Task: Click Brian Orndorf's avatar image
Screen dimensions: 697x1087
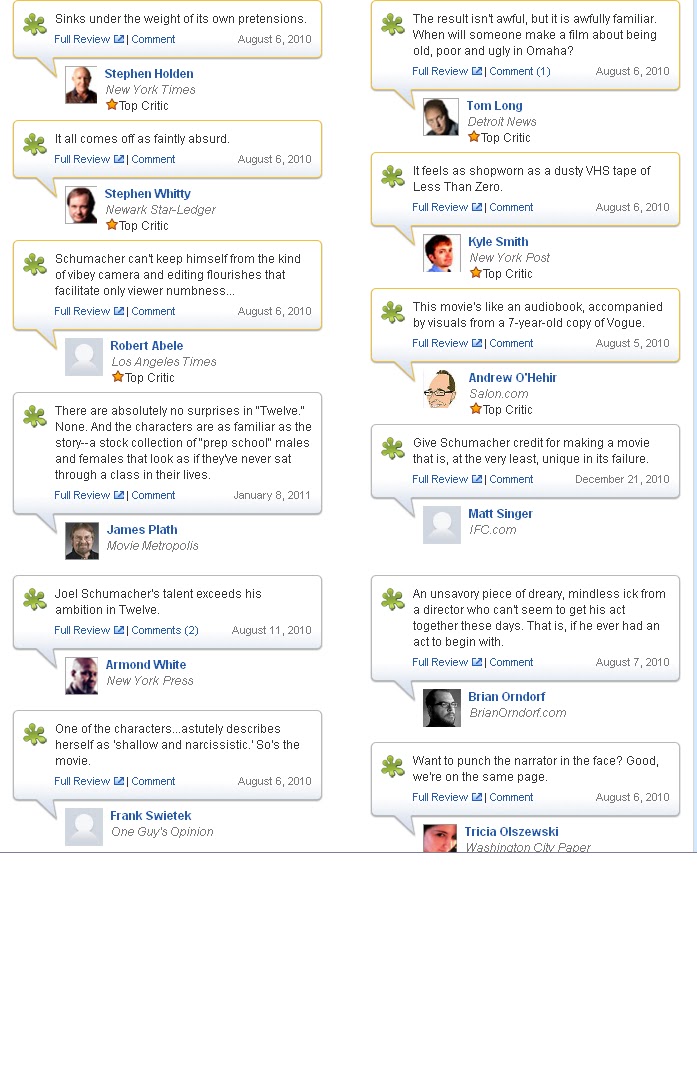Action: click(x=442, y=708)
